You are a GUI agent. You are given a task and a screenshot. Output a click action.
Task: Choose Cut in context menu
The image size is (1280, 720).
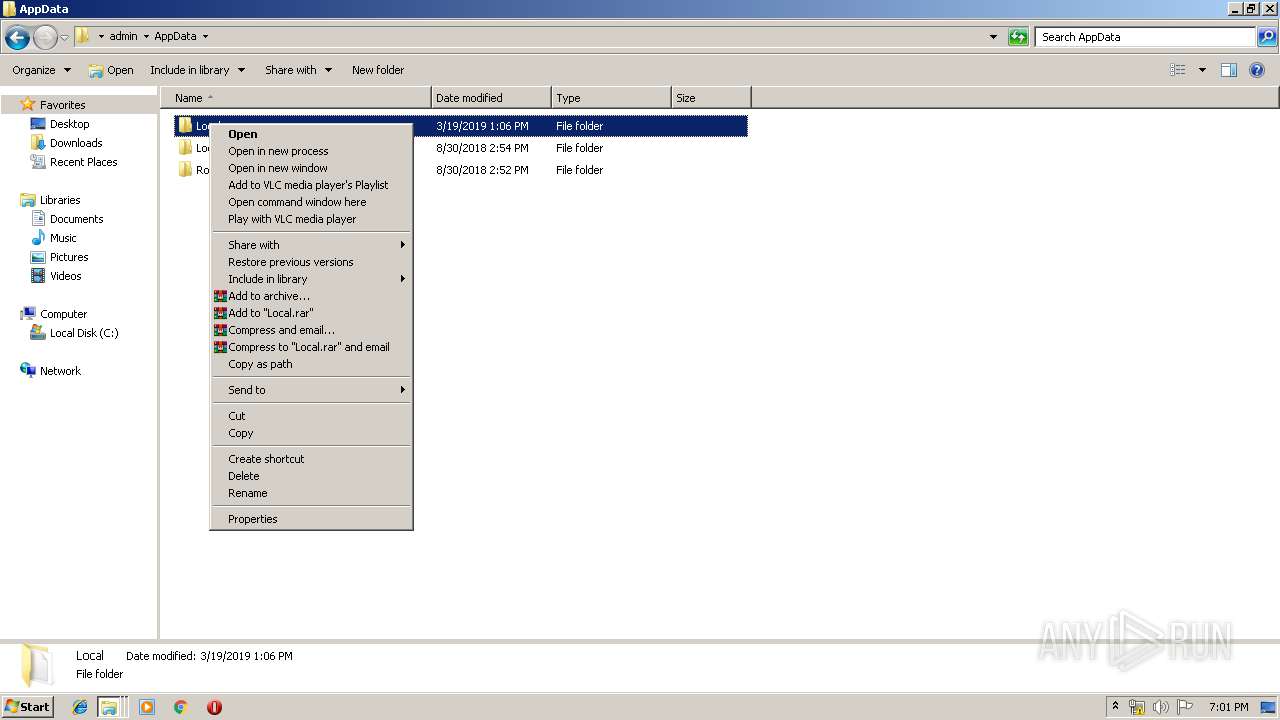pyautogui.click(x=311, y=416)
